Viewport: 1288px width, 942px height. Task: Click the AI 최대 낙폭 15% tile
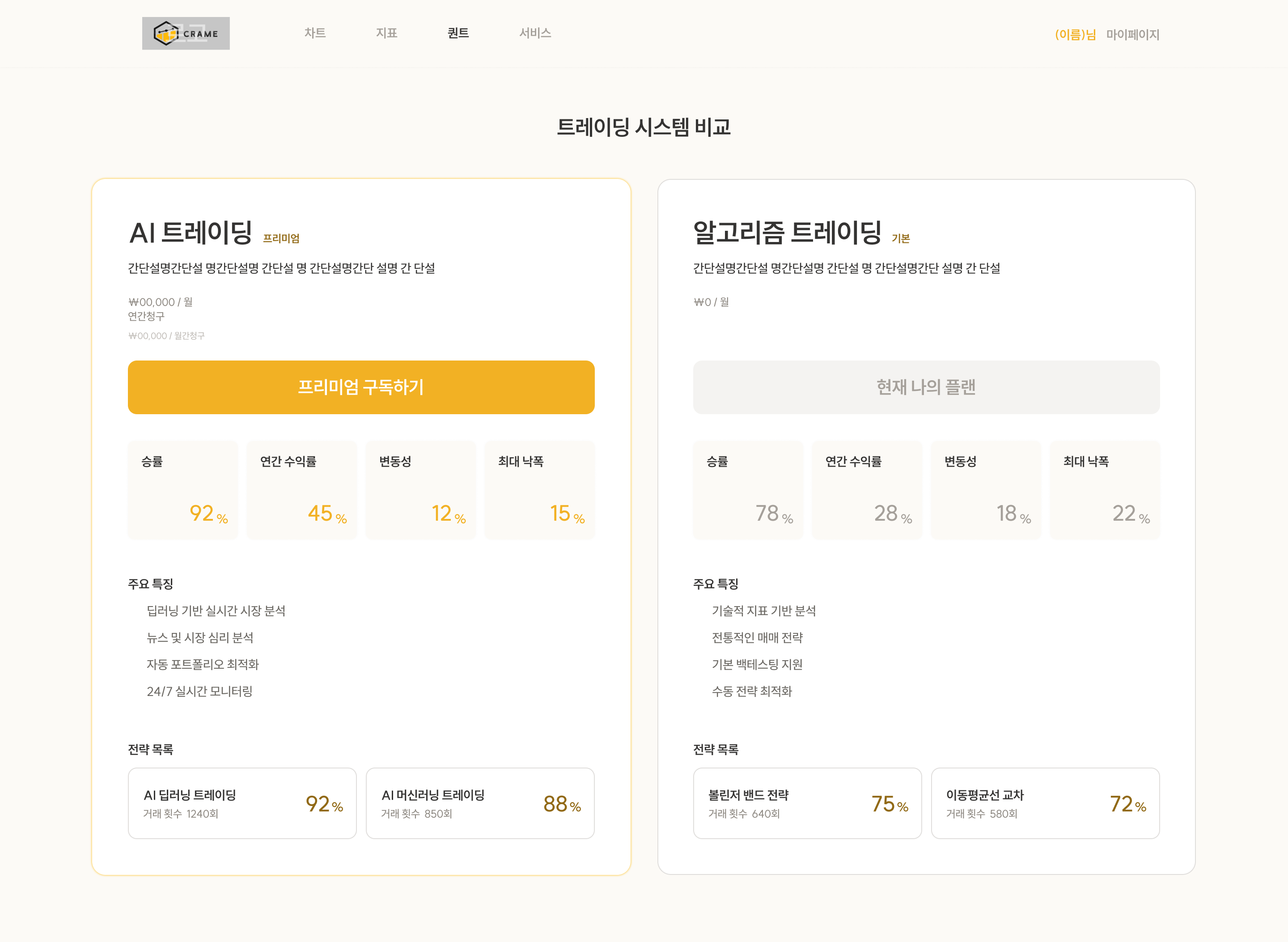tap(539, 490)
